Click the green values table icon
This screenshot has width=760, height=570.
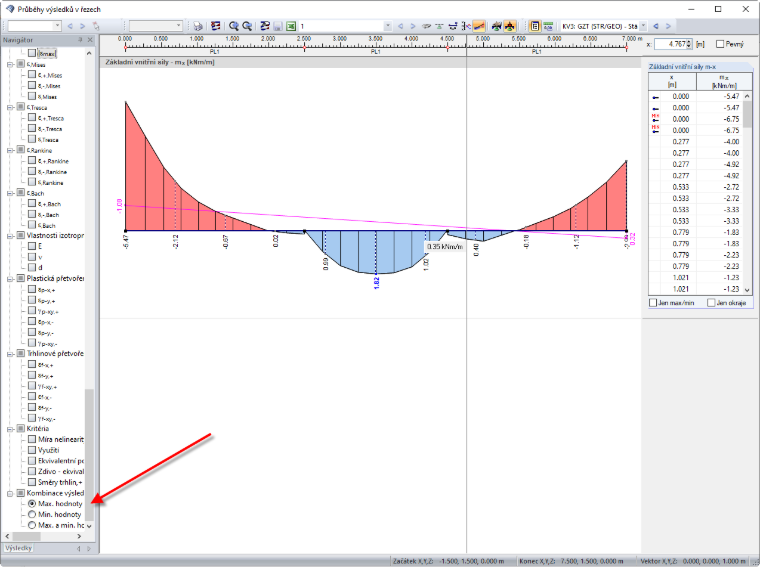pos(548,26)
